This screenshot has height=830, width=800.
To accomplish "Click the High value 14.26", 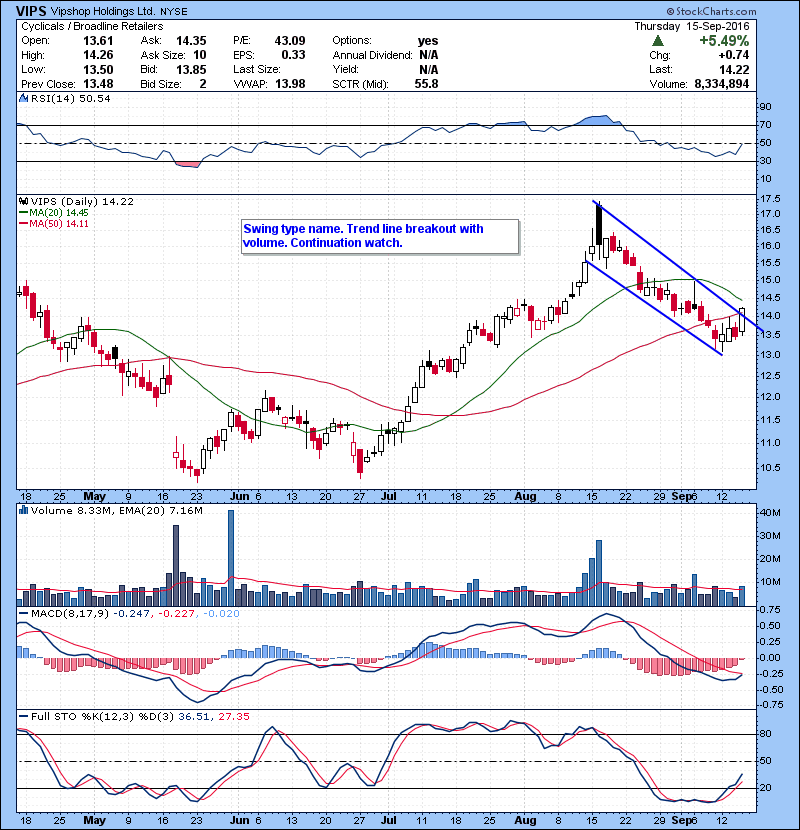I will click(98, 55).
